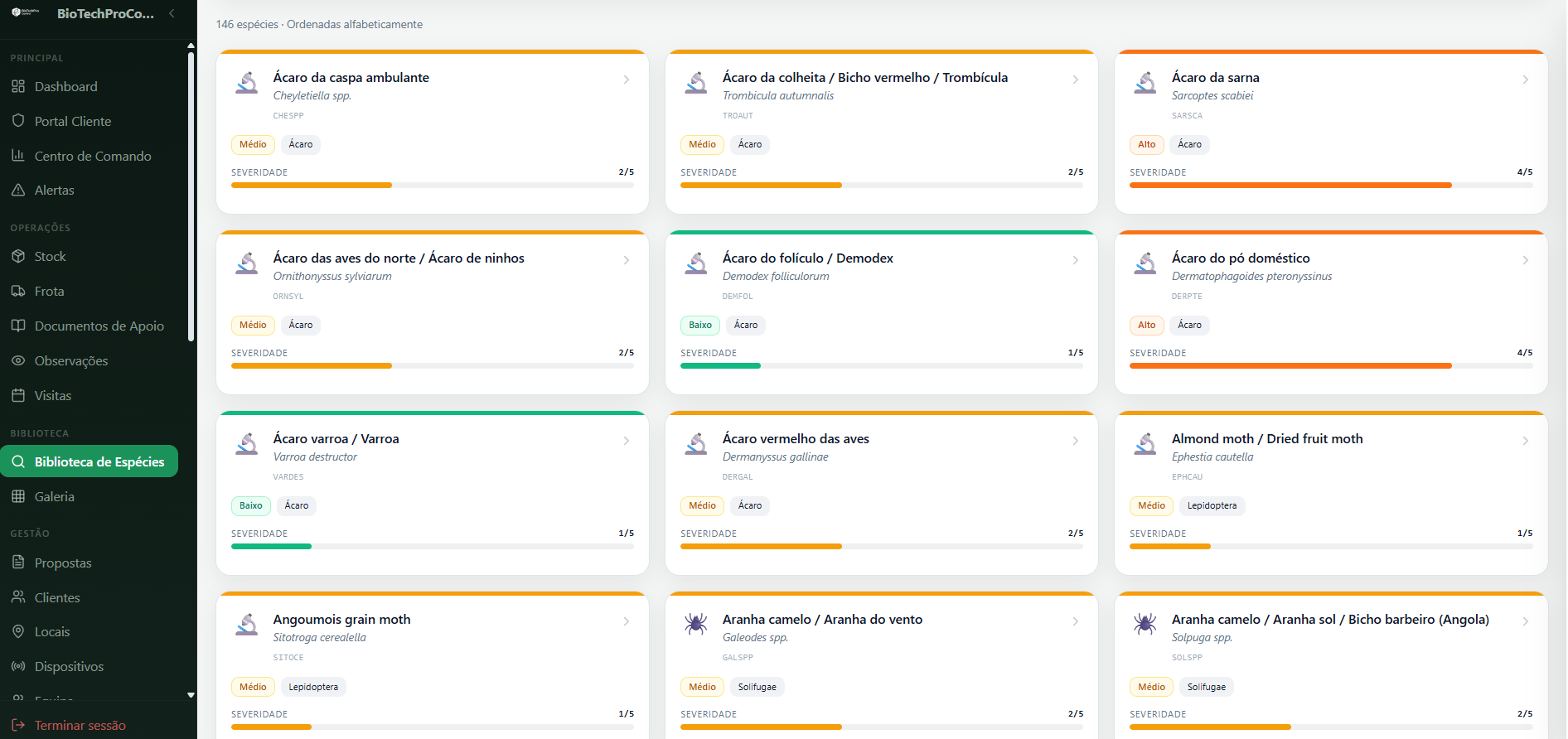This screenshot has width=1568, height=739.
Task: Click the Documentos de Apoio book icon
Action: (x=18, y=326)
